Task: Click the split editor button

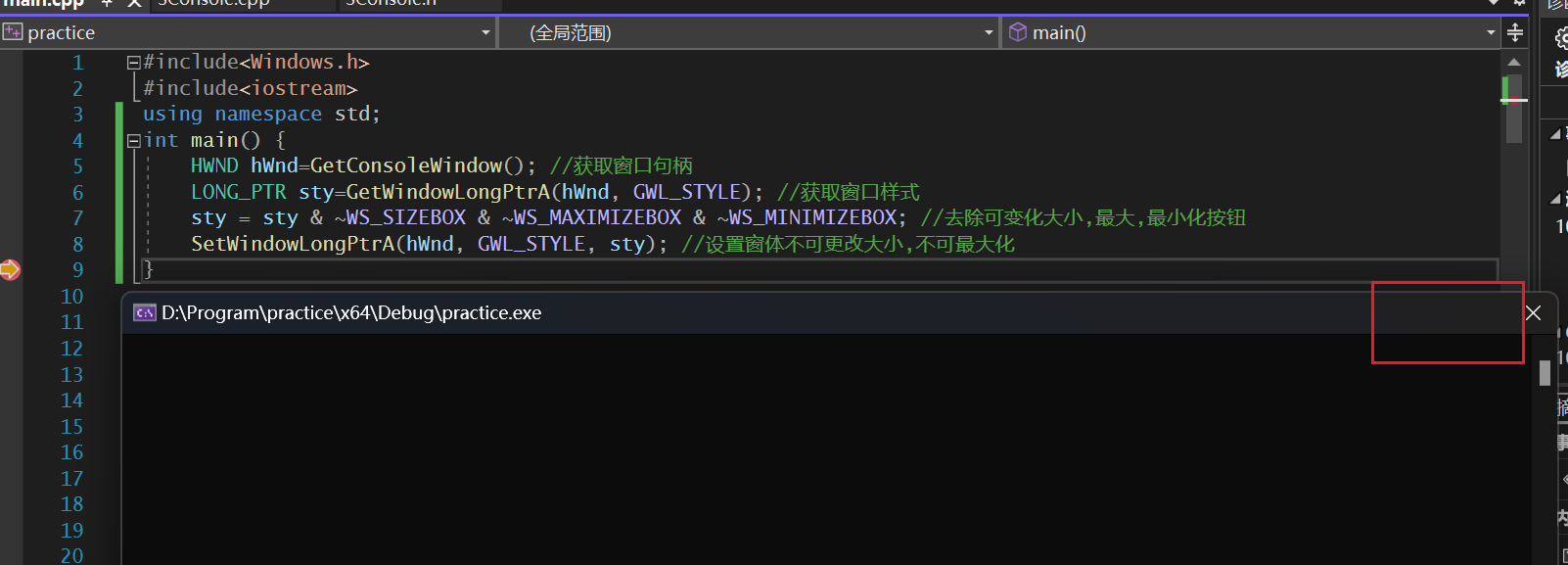Action: [x=1515, y=32]
